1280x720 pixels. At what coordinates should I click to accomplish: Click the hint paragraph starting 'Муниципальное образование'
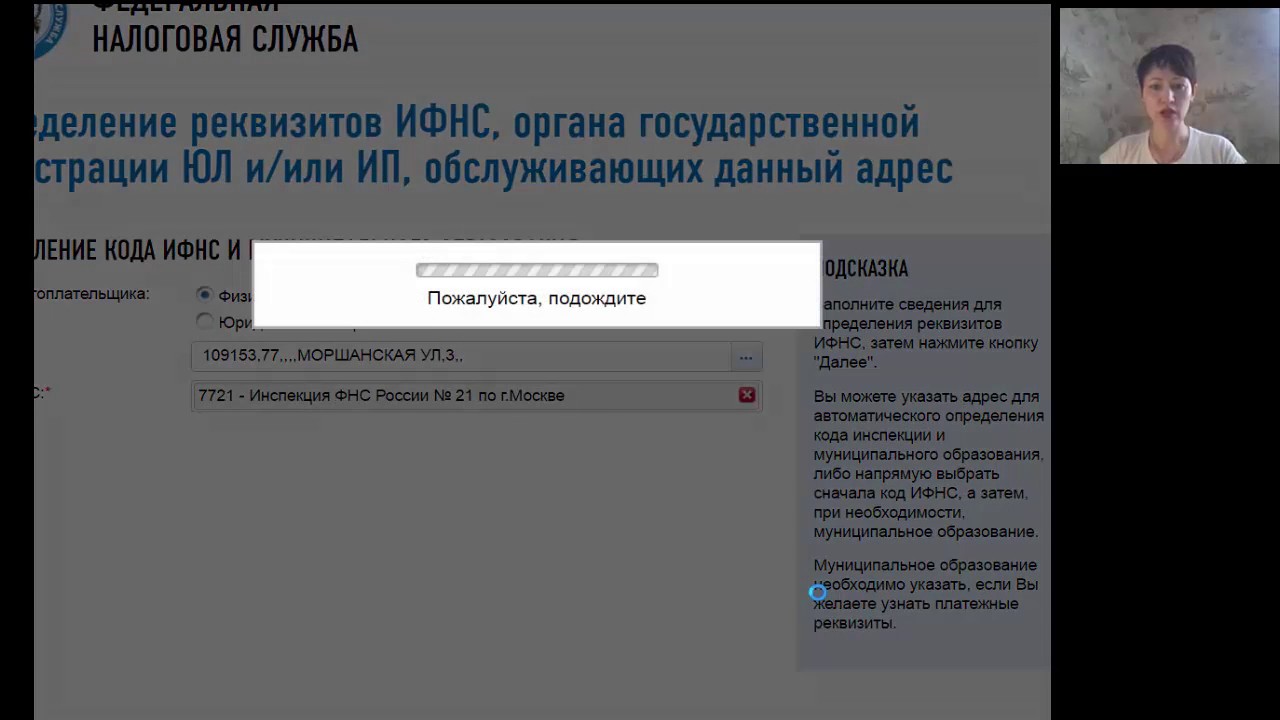click(925, 594)
